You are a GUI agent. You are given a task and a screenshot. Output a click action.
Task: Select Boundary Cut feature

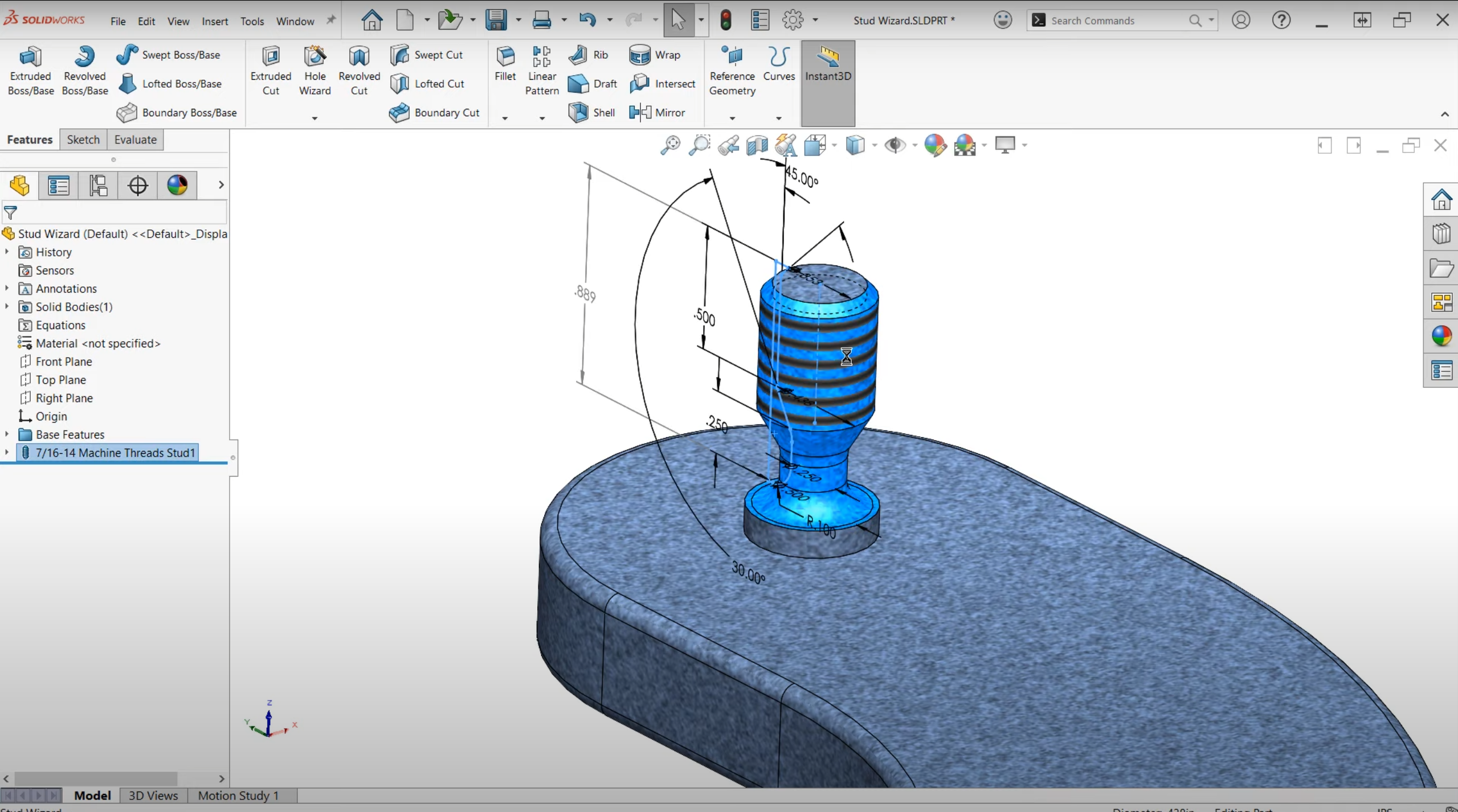pos(434,113)
